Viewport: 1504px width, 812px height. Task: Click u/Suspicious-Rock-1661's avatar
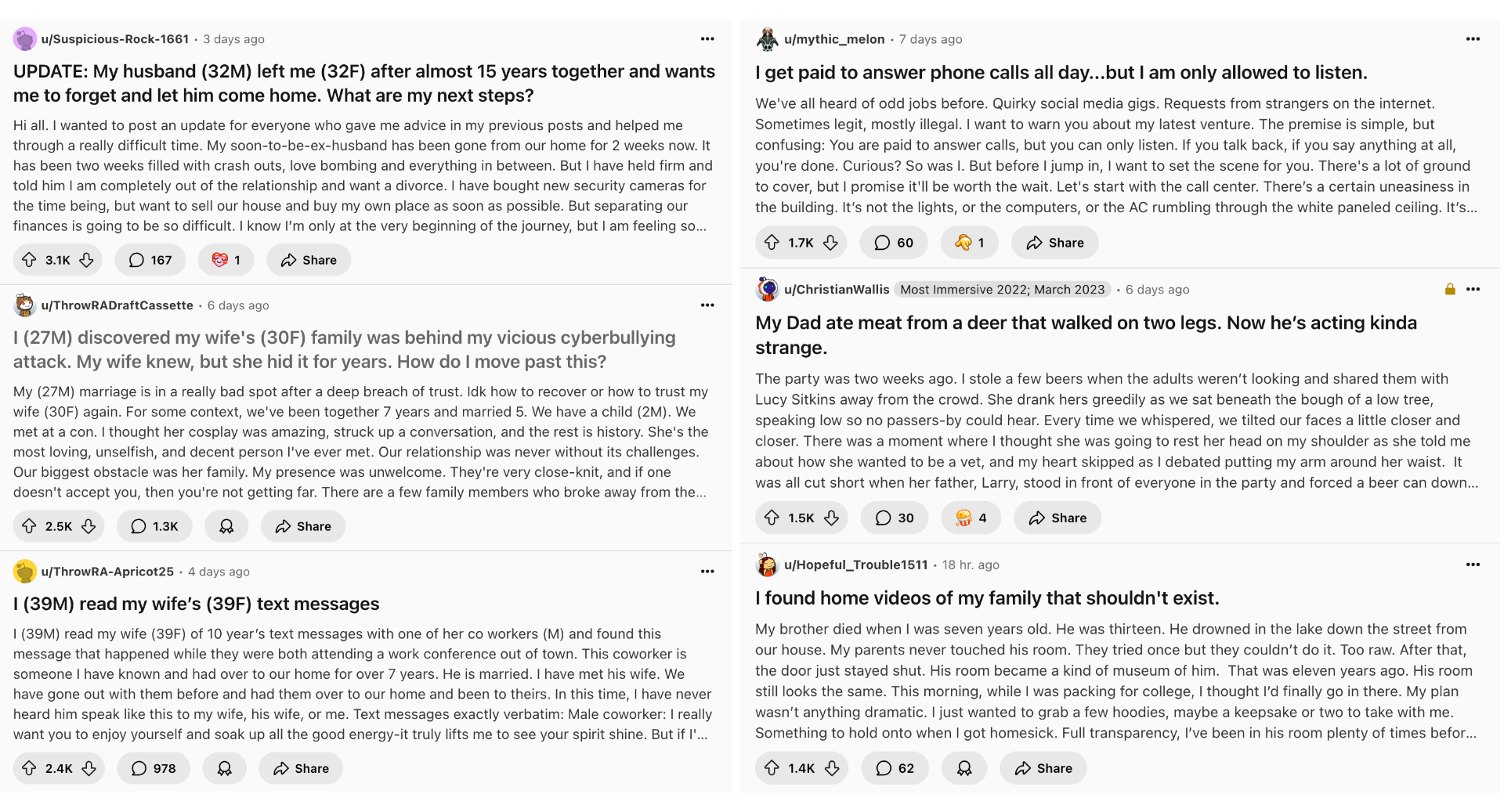(x=25, y=38)
